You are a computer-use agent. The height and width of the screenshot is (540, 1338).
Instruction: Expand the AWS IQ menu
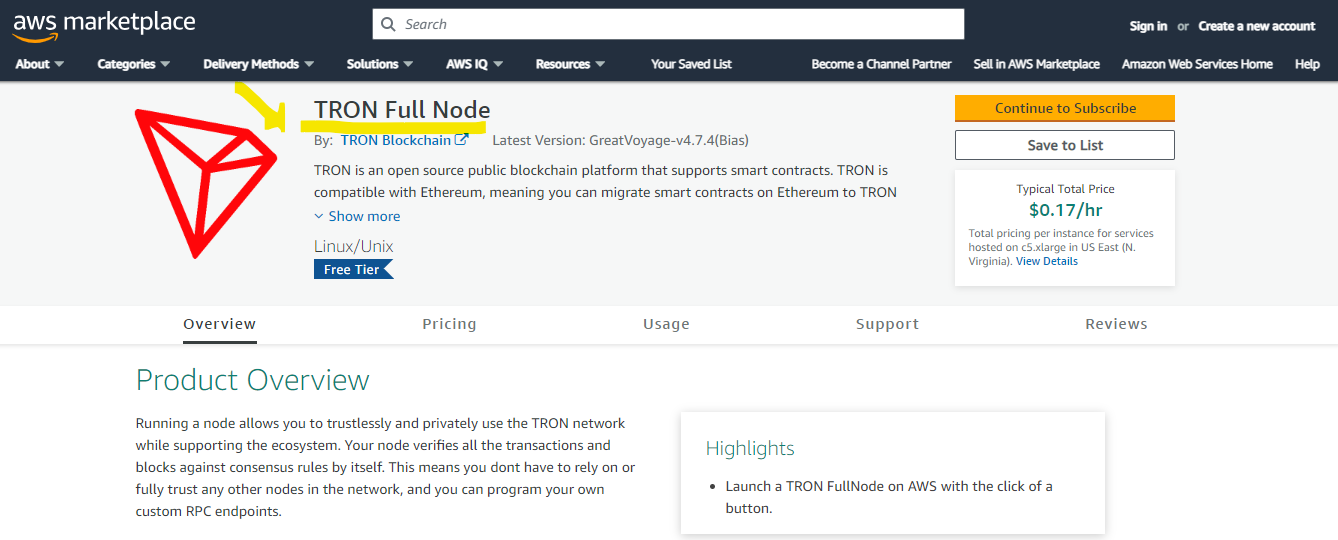475,64
